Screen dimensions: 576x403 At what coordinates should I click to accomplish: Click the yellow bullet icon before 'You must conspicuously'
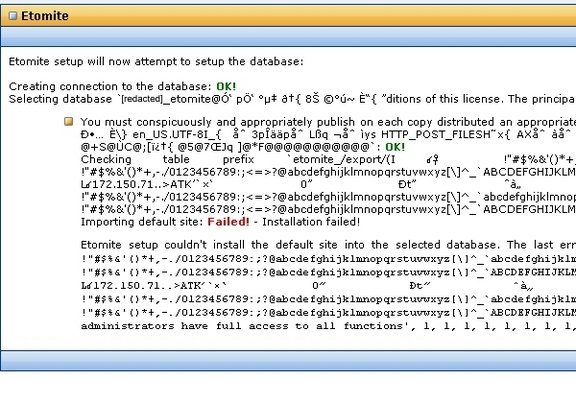pos(68,122)
